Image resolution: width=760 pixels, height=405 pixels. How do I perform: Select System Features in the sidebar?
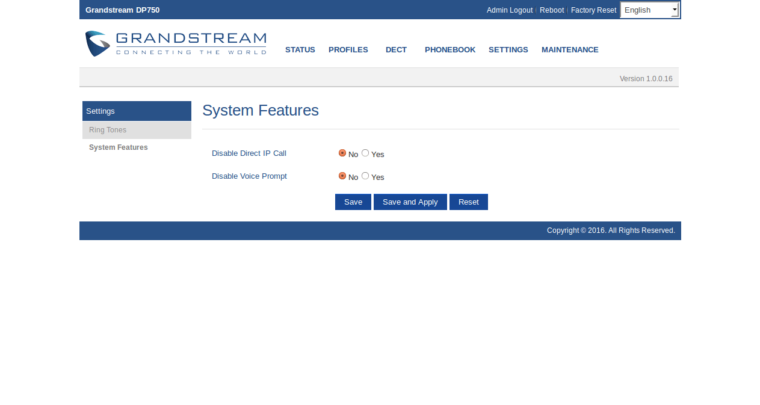click(x=118, y=147)
